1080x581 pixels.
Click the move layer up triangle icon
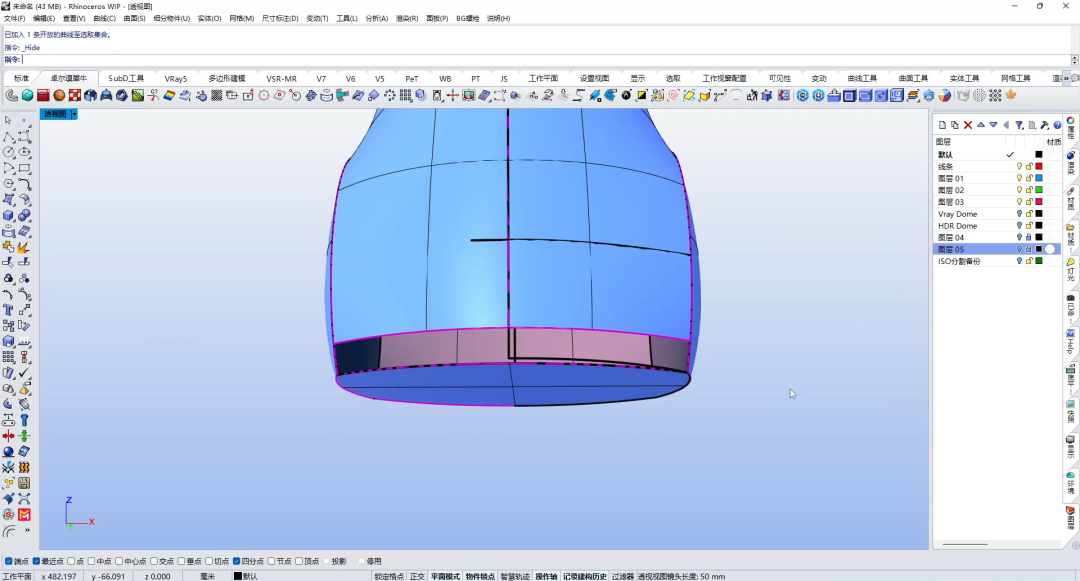point(981,125)
